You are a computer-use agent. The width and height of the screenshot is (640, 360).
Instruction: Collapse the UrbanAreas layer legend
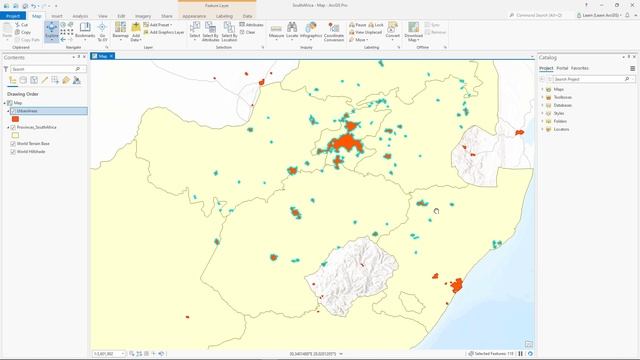(x=8, y=111)
